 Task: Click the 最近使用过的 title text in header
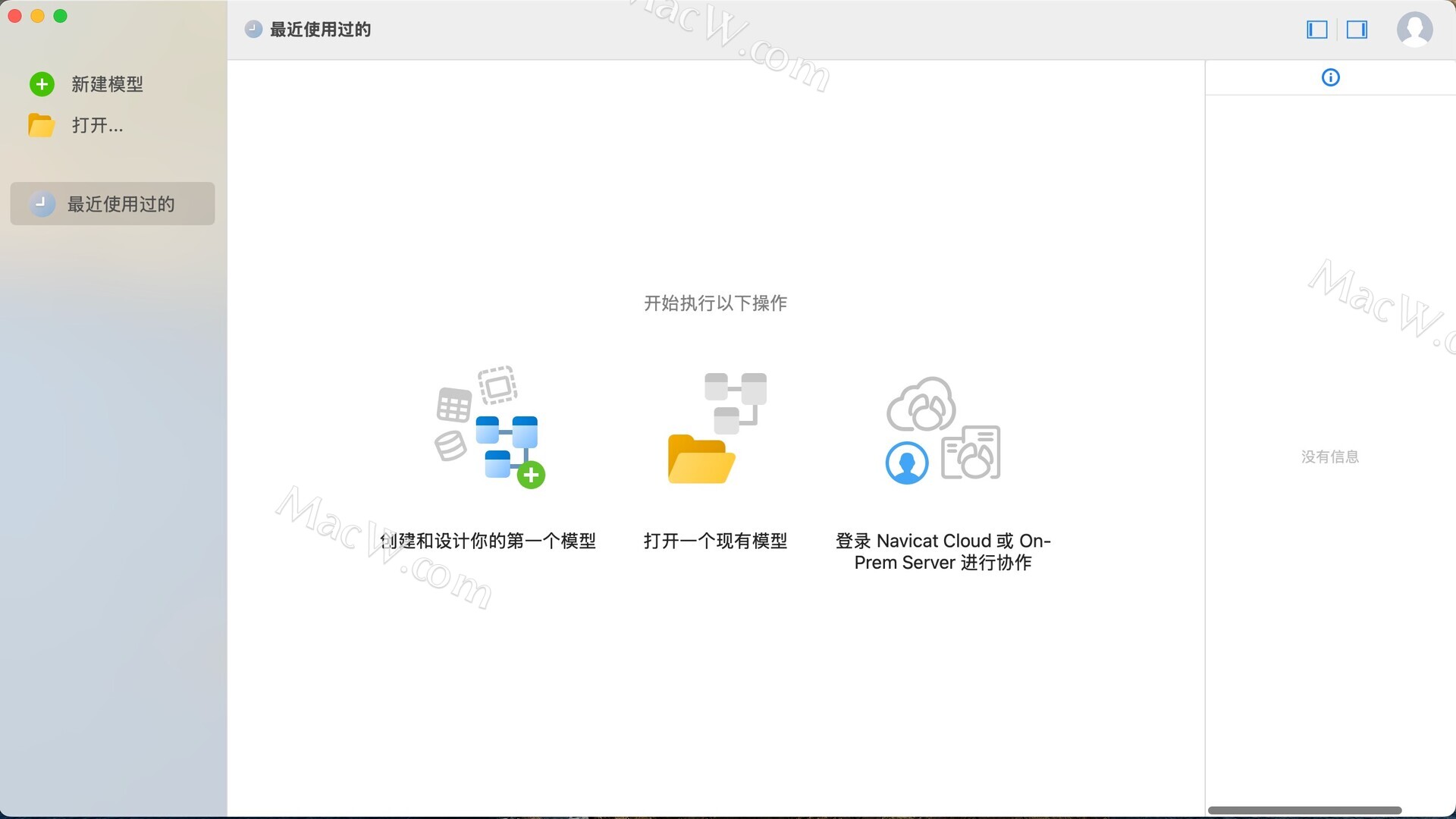(320, 30)
